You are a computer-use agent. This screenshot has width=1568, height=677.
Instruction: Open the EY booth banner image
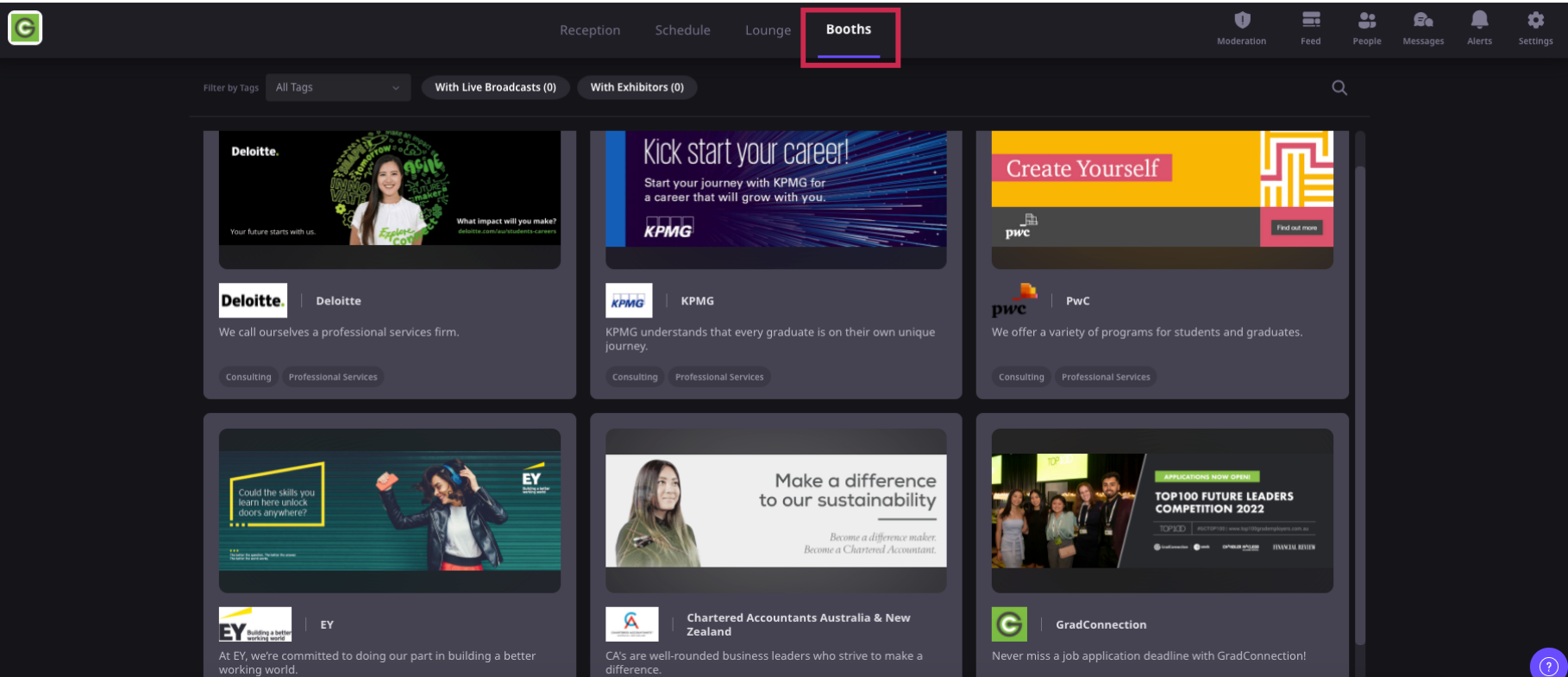390,511
